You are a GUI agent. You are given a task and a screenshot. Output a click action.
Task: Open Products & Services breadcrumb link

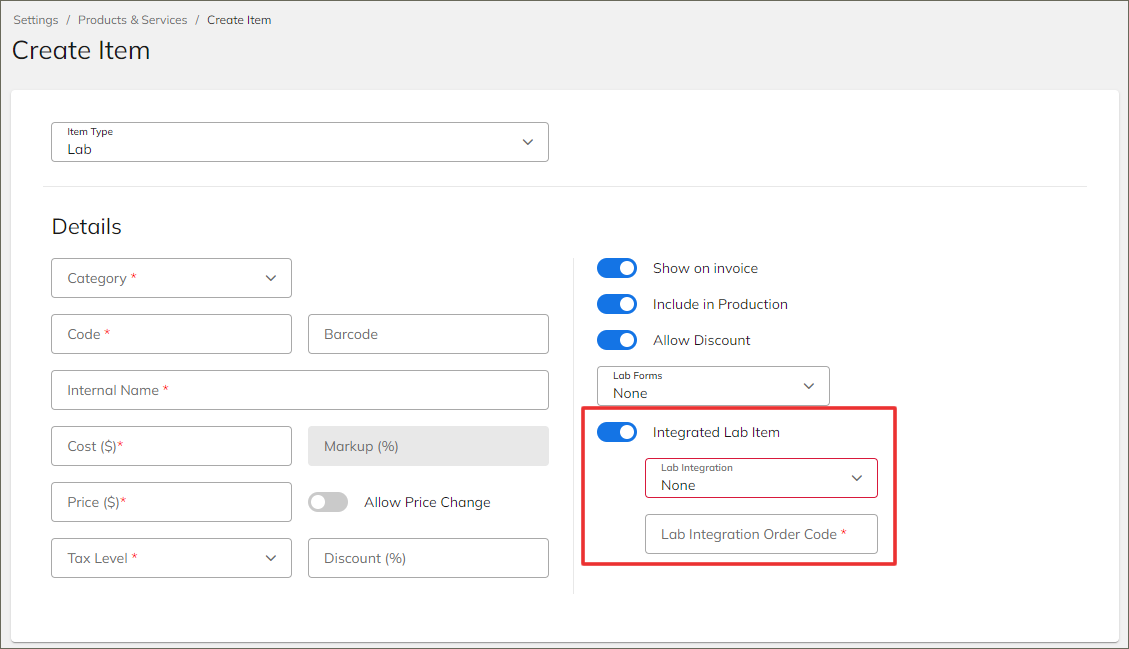[132, 19]
